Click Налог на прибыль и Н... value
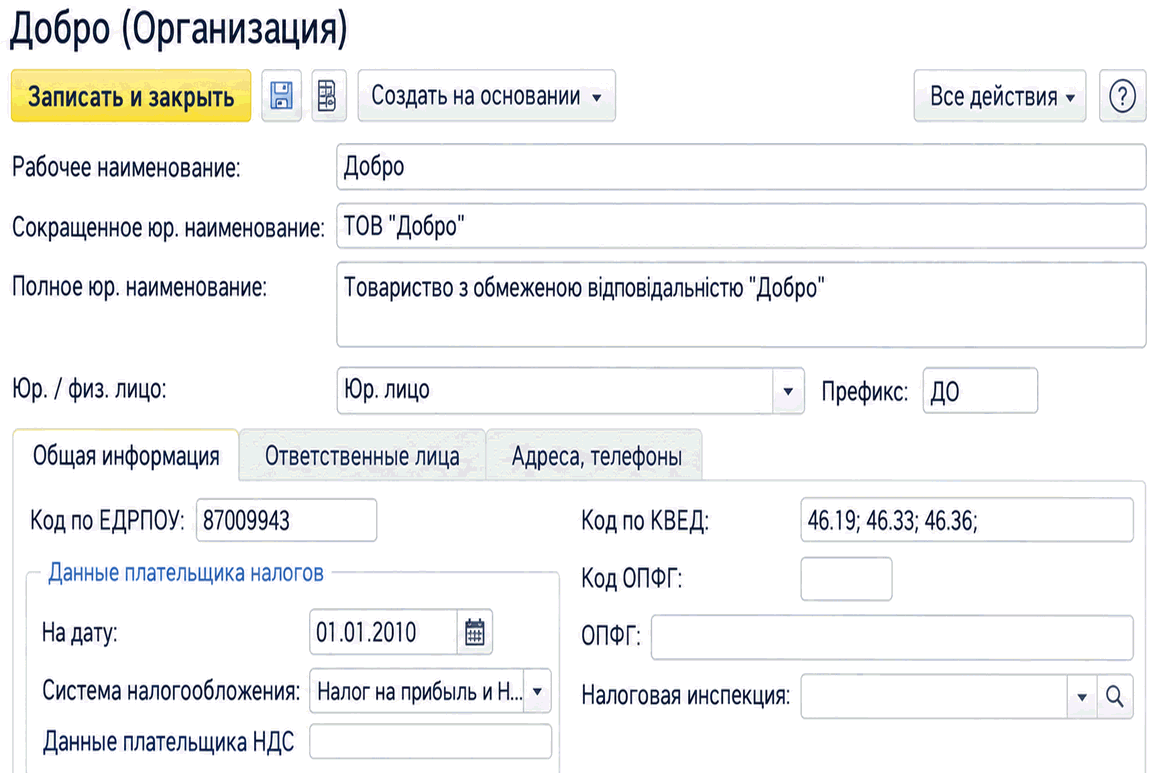The height and width of the screenshot is (773, 1159). (419, 692)
